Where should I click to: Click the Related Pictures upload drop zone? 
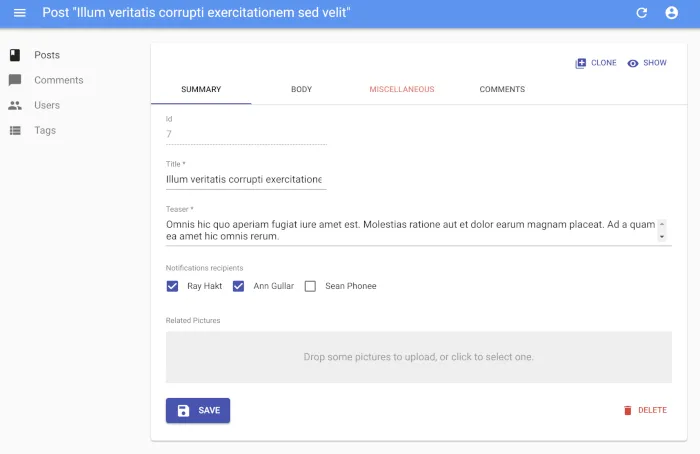pyautogui.click(x=418, y=357)
